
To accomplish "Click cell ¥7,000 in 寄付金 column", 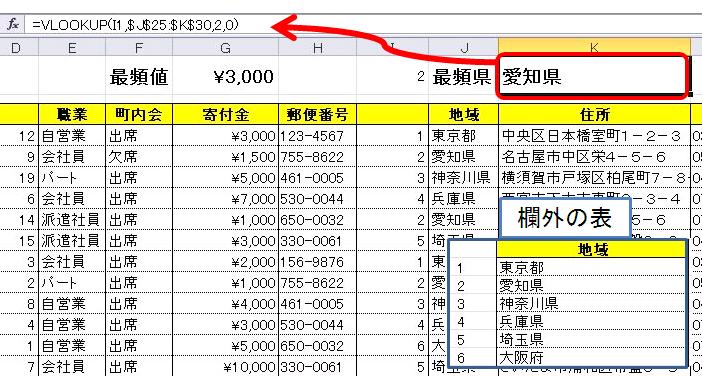I will pos(226,198).
